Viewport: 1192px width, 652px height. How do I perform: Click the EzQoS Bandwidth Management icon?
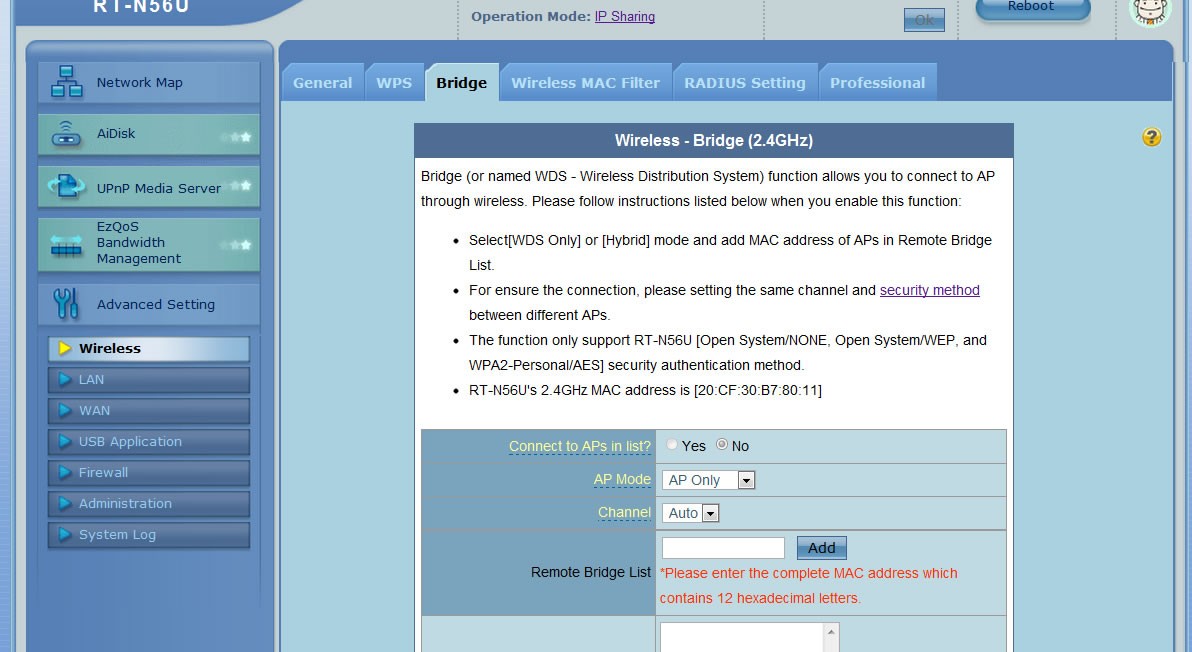tap(66, 245)
